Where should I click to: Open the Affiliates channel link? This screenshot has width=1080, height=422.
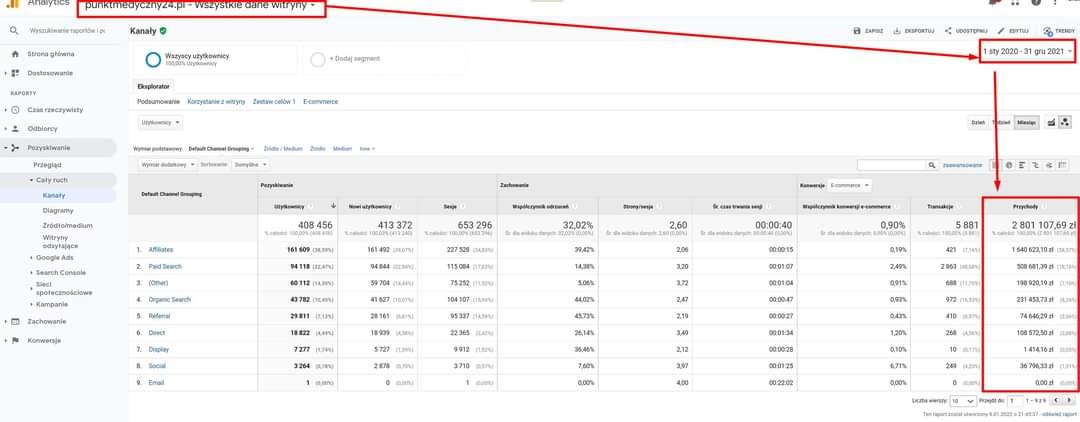(x=160, y=249)
